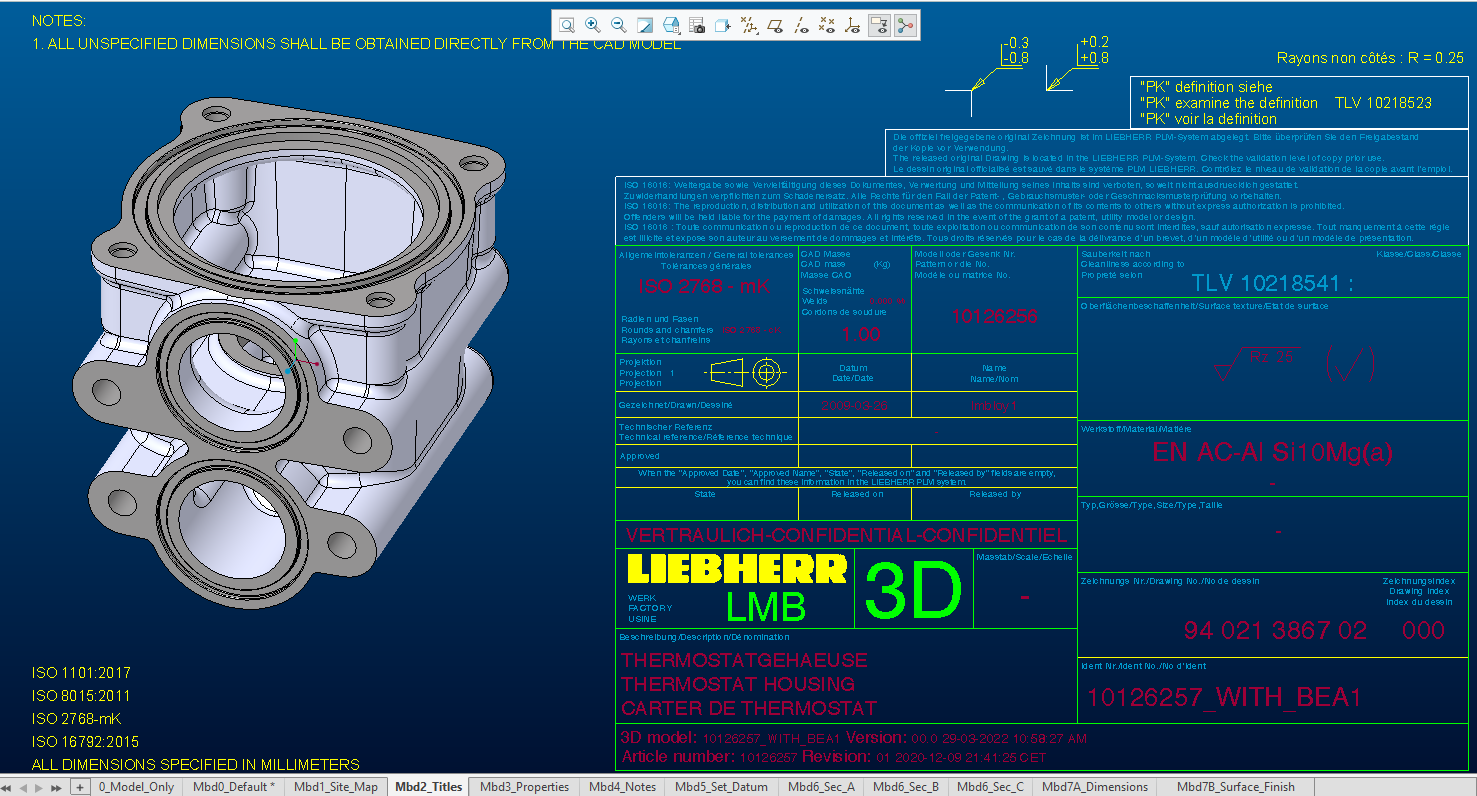Viewport: 1477px width, 796px height.
Task: Click the Zoom Out magnifier icon
Action: point(619,25)
